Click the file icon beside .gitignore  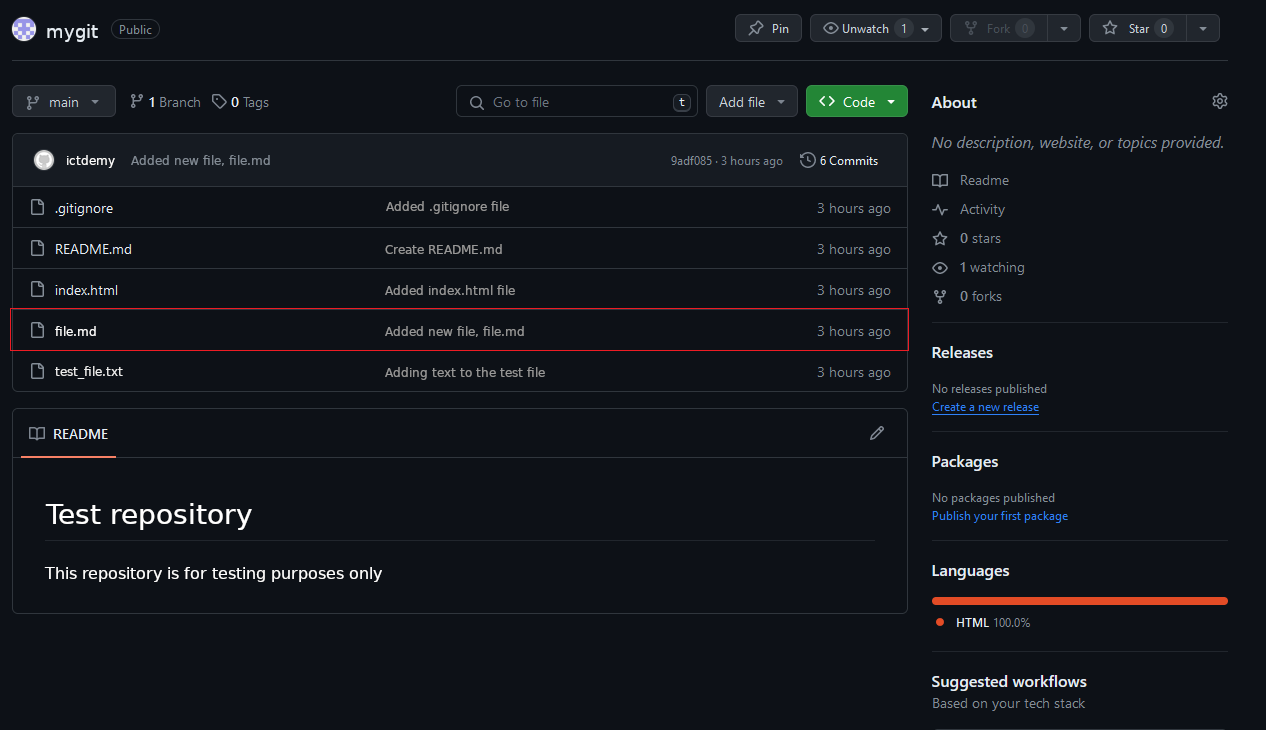pyautogui.click(x=38, y=208)
